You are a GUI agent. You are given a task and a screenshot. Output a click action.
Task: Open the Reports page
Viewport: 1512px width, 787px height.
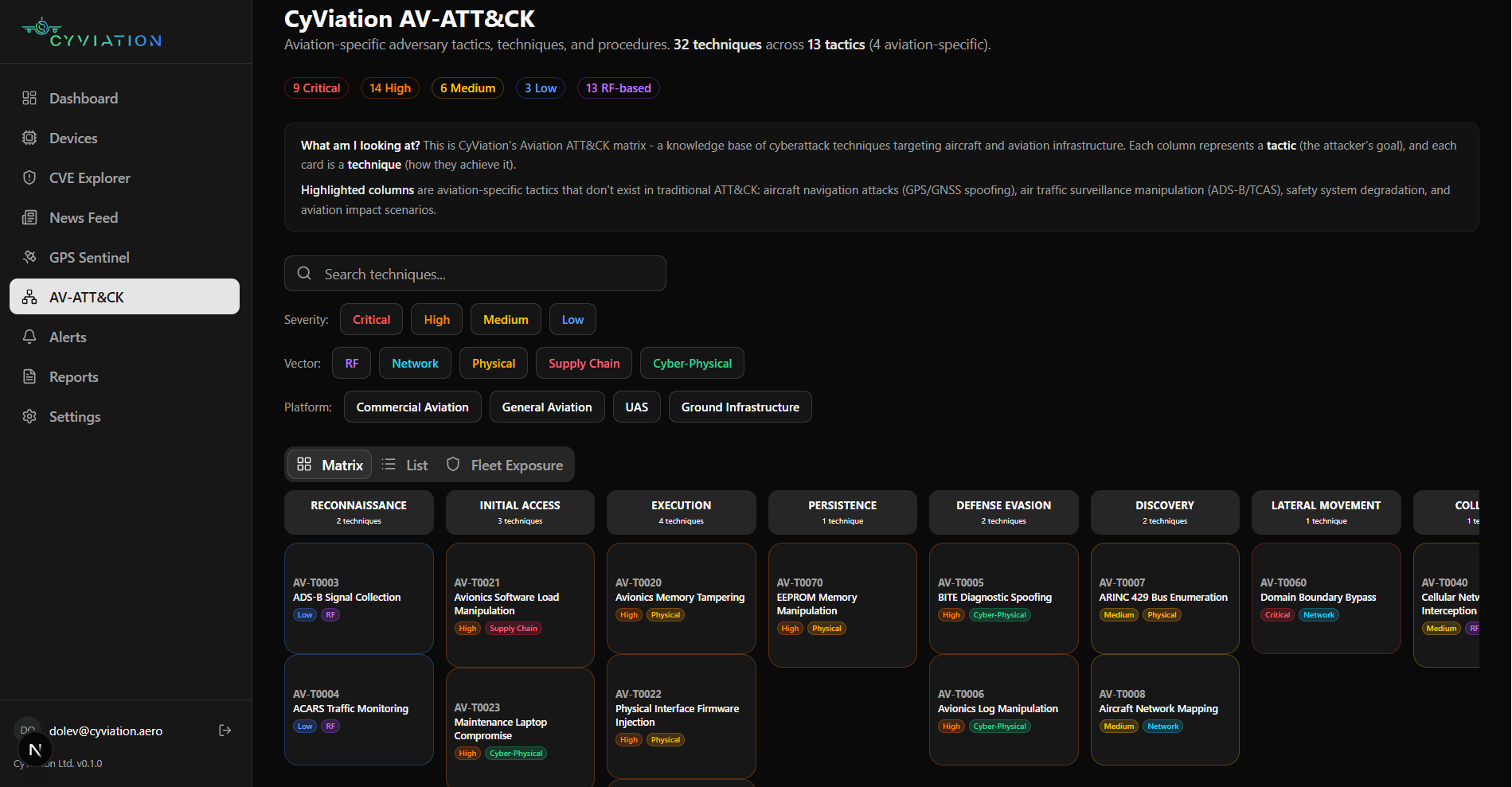(124, 376)
